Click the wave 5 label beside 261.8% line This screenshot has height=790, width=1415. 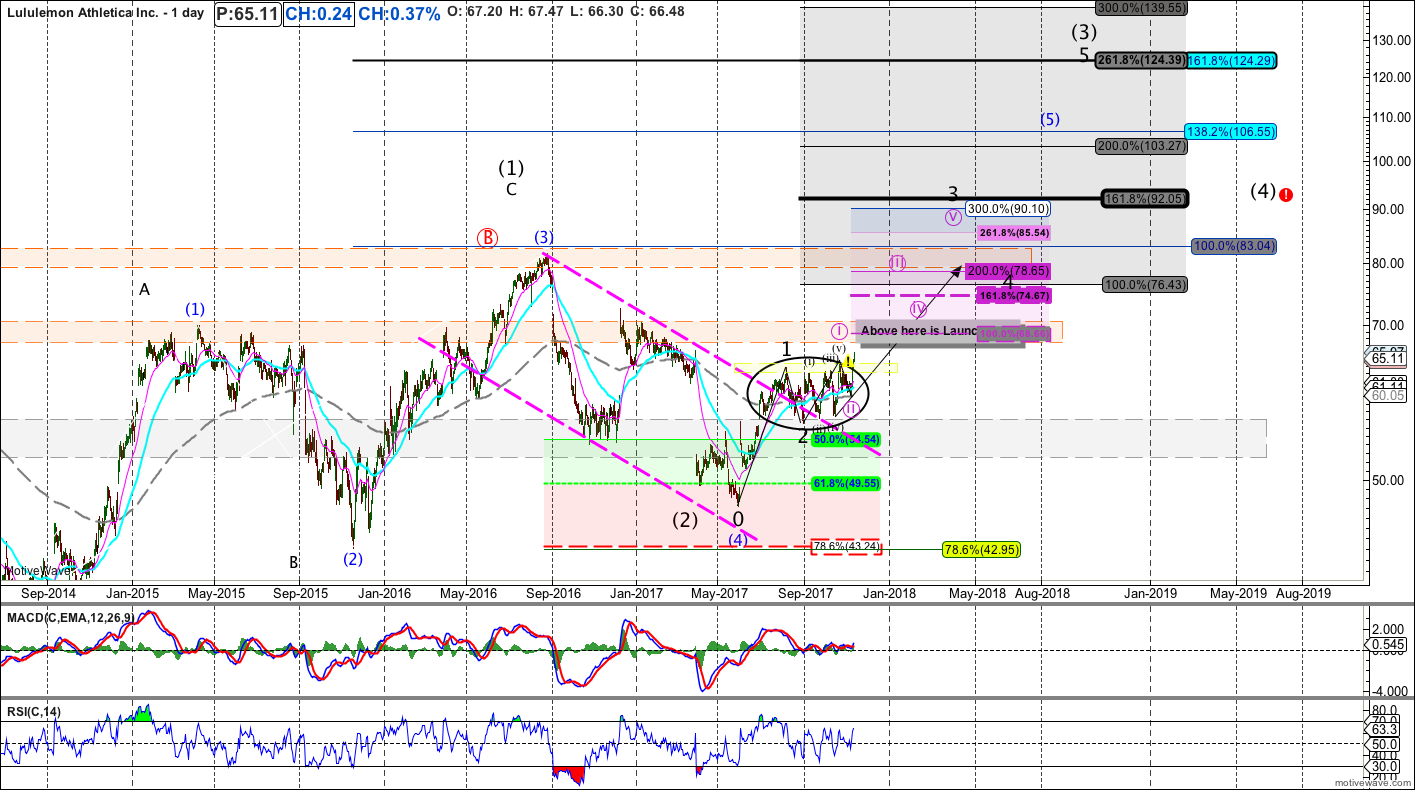[1084, 56]
